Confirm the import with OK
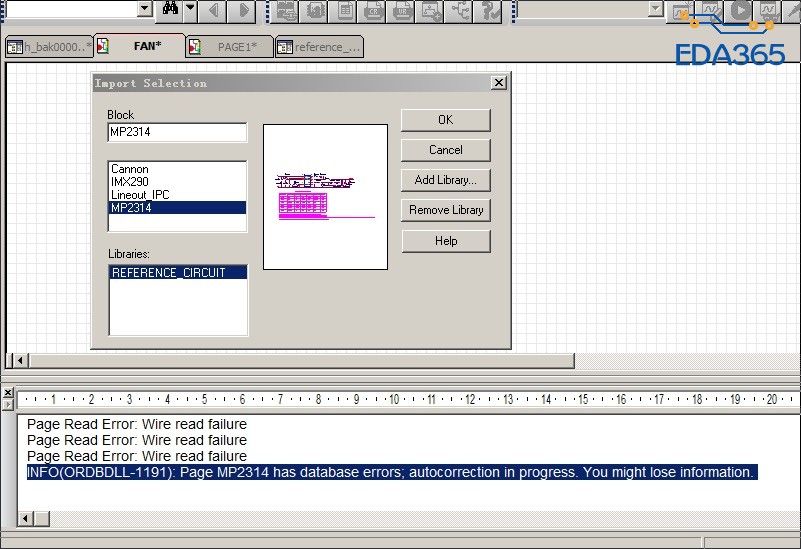Screen dimensions: 801x549 tap(445, 120)
